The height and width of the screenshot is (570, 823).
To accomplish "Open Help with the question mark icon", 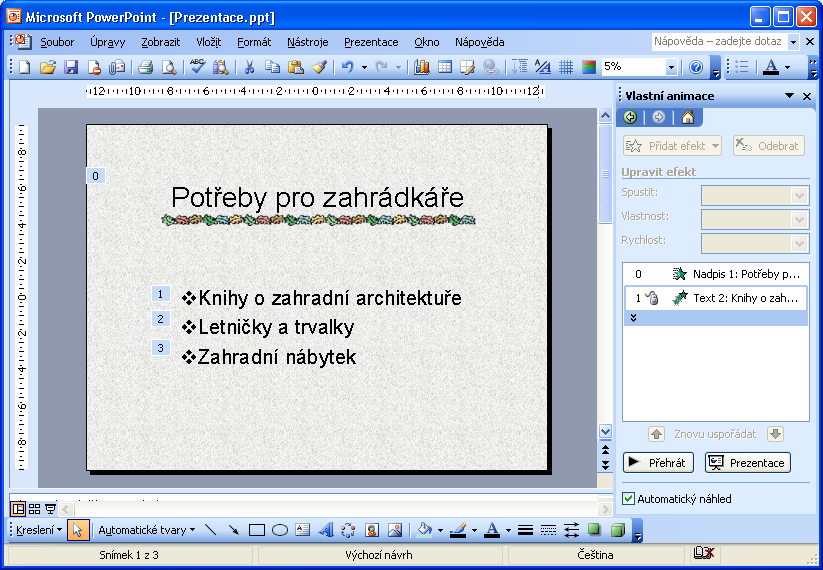I will pos(696,67).
